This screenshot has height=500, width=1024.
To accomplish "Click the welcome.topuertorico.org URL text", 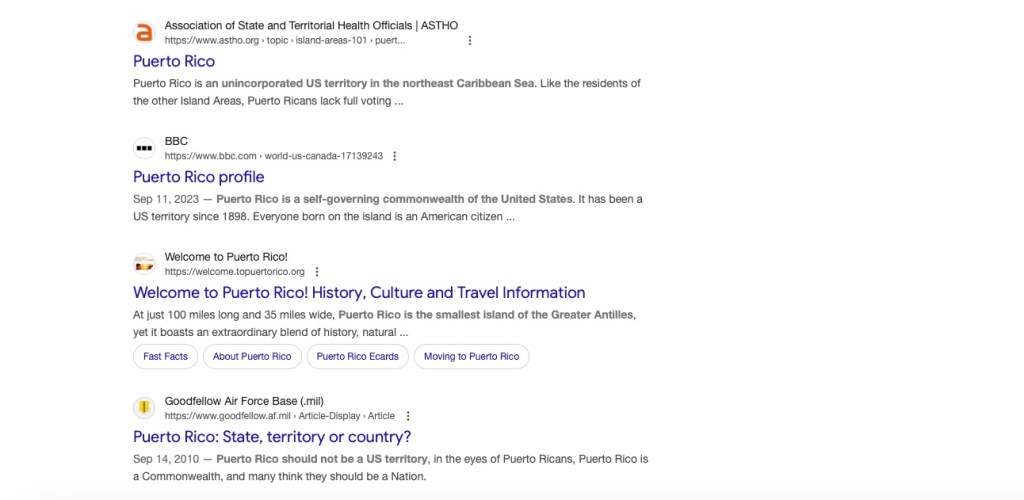I will point(234,272).
